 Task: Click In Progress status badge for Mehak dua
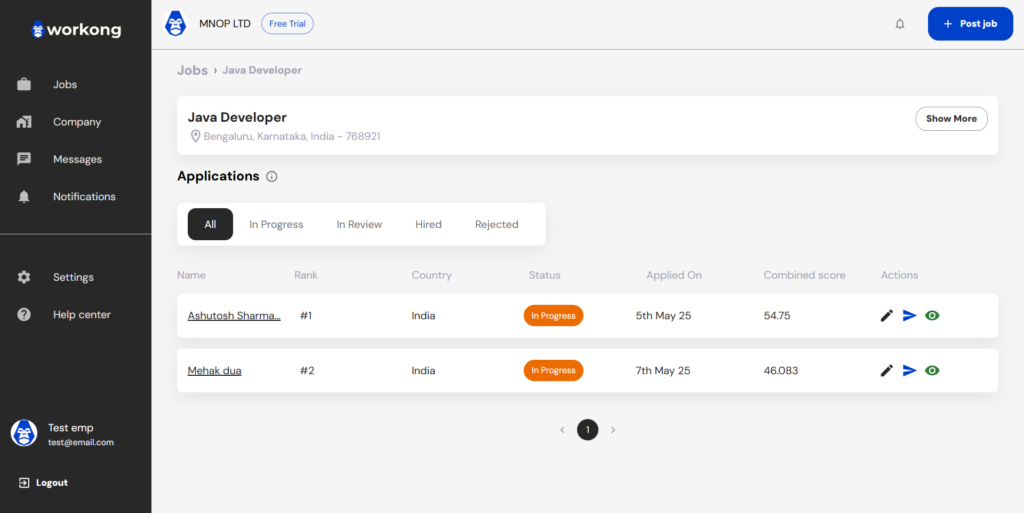click(553, 371)
